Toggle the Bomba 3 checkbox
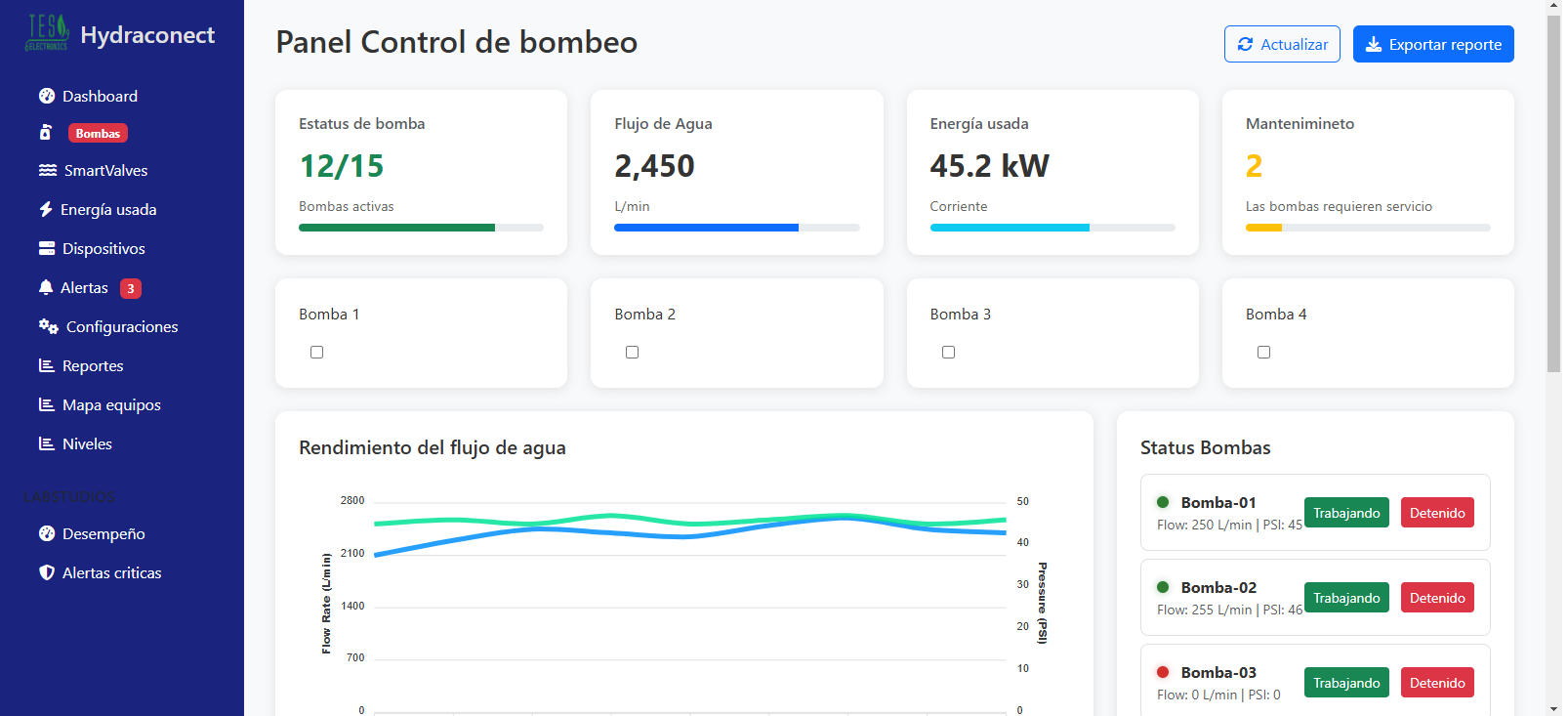The width and height of the screenshot is (1568, 716). (948, 352)
